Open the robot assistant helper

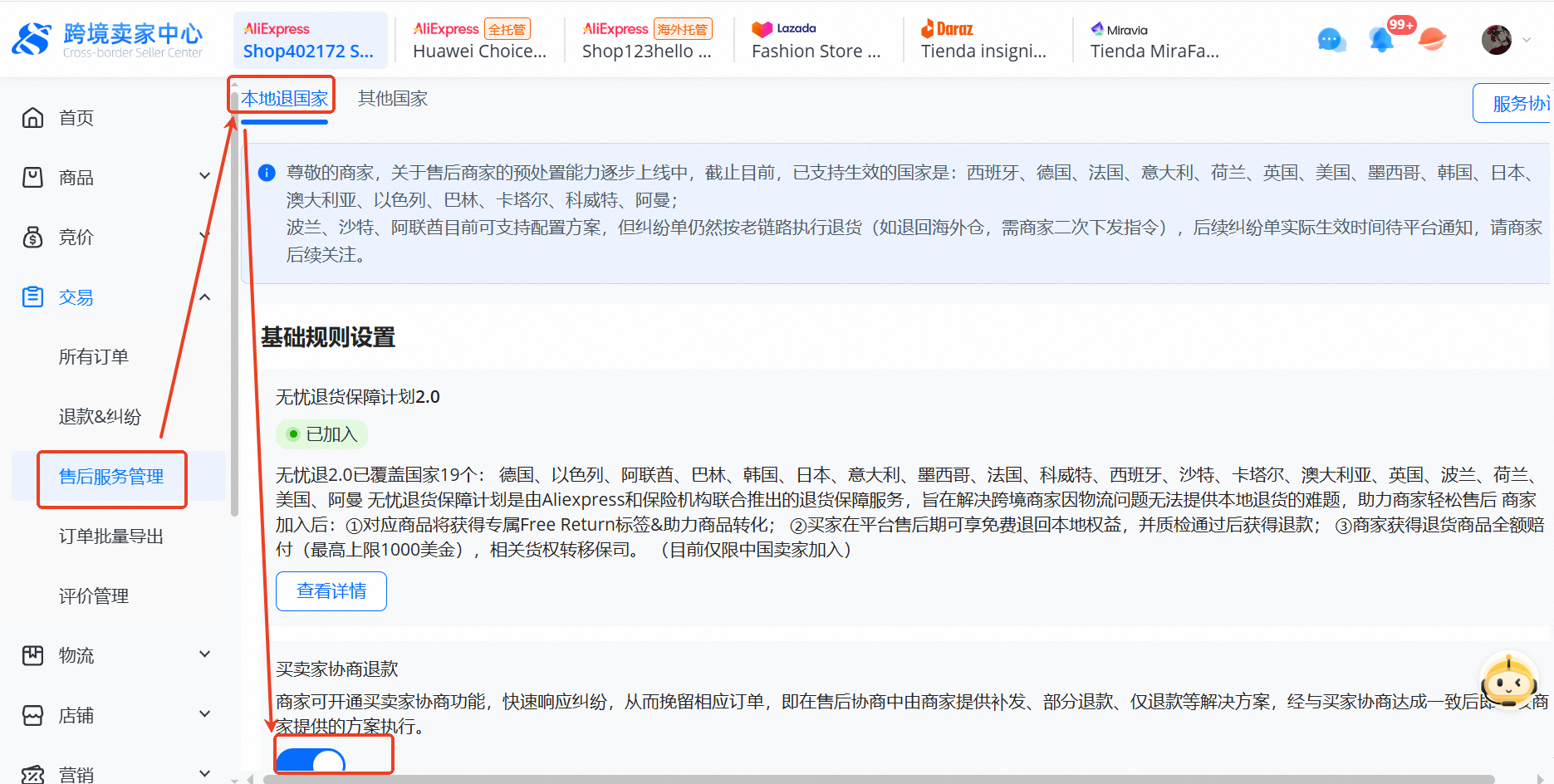point(1509,681)
